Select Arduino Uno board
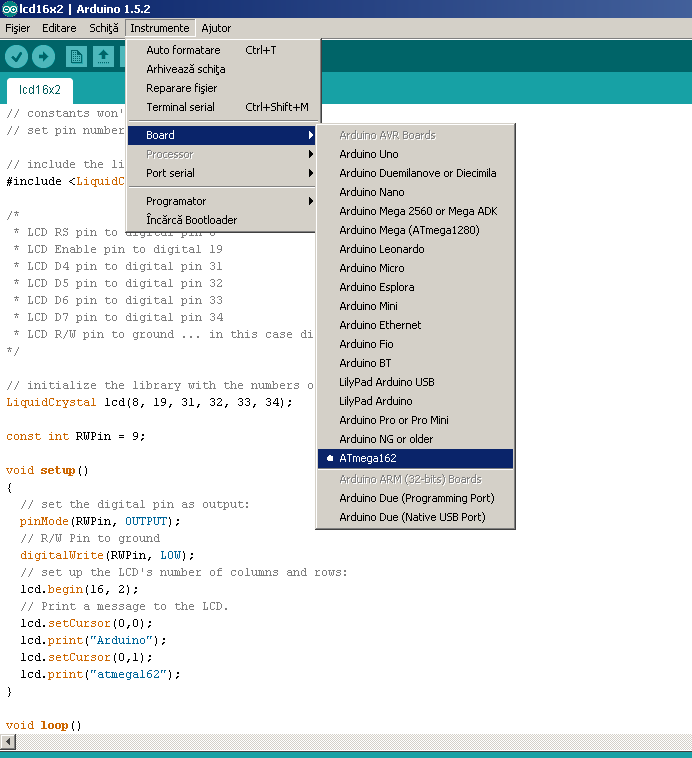Image resolution: width=692 pixels, height=758 pixels. pyautogui.click(x=415, y=154)
